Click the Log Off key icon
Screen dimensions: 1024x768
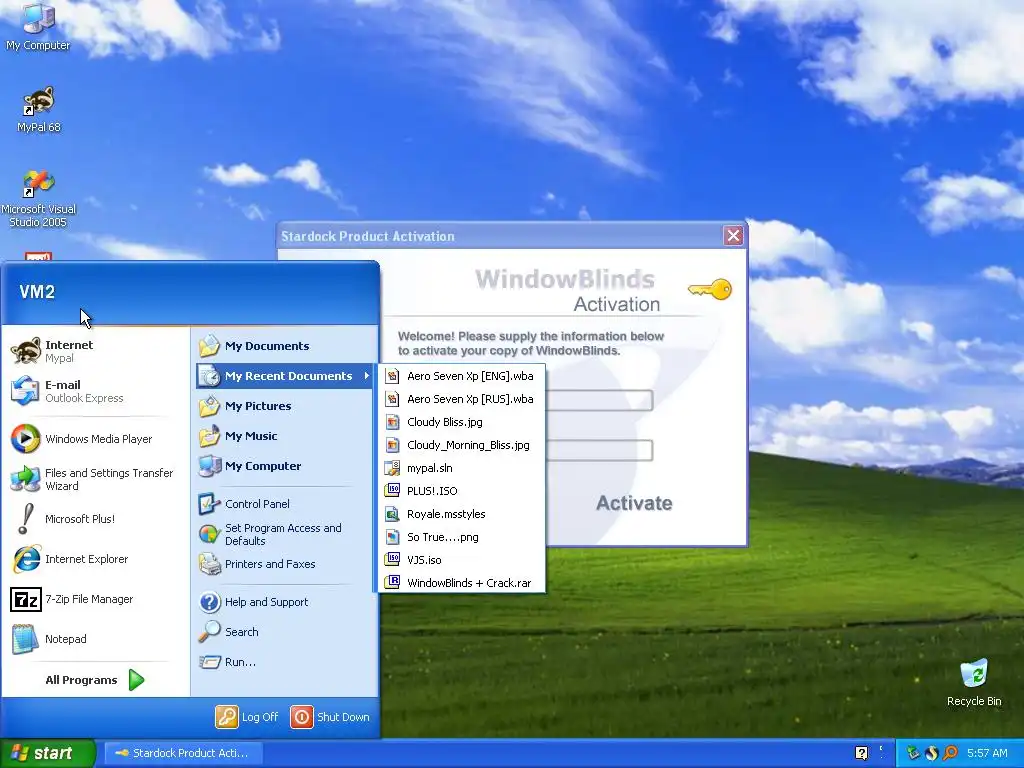227,717
